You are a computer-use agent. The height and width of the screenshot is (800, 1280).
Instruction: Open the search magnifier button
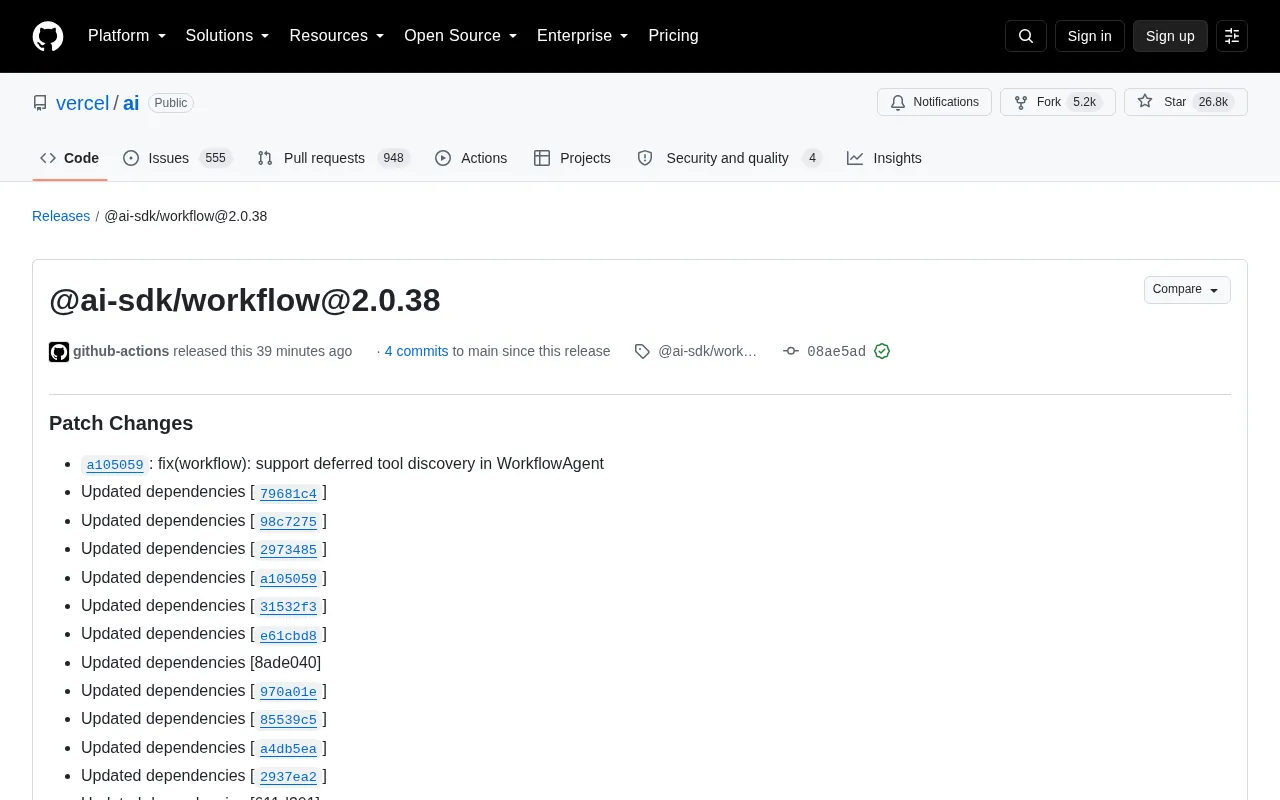coord(1026,36)
